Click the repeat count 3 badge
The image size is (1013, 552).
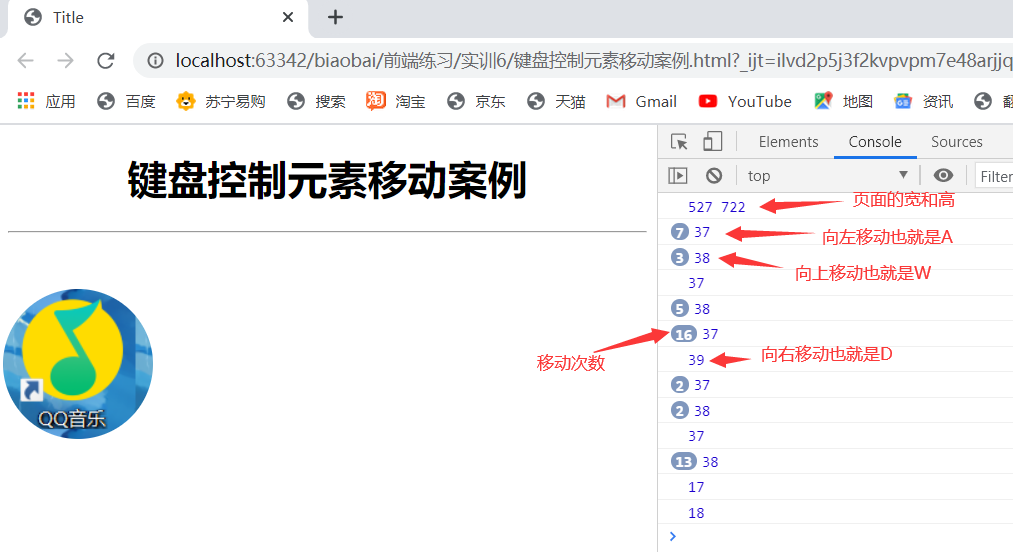(679, 257)
